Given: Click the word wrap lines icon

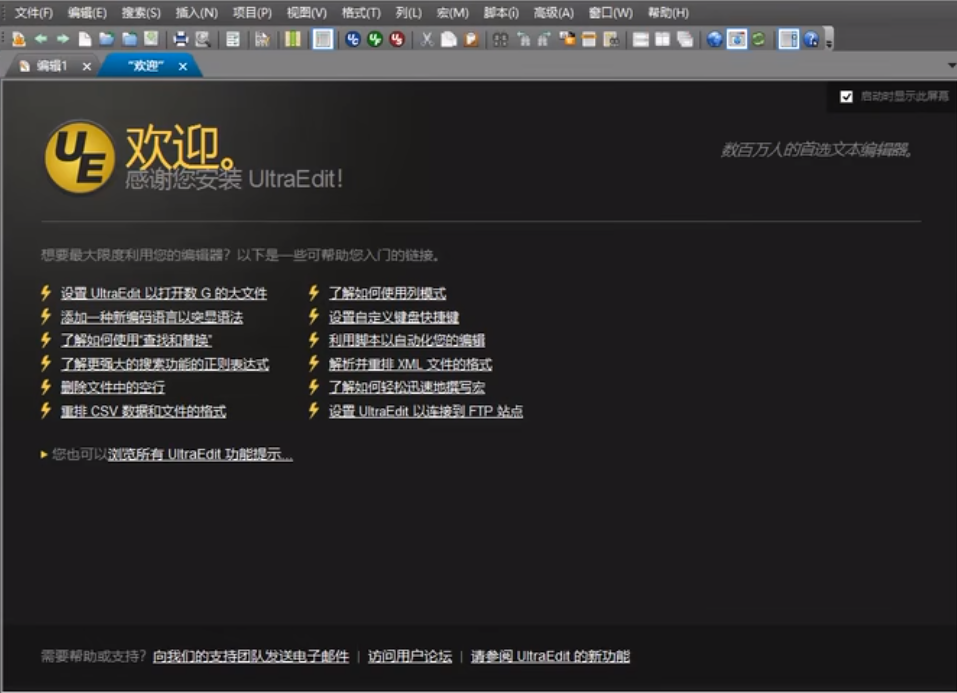Looking at the screenshot, I should click(233, 39).
